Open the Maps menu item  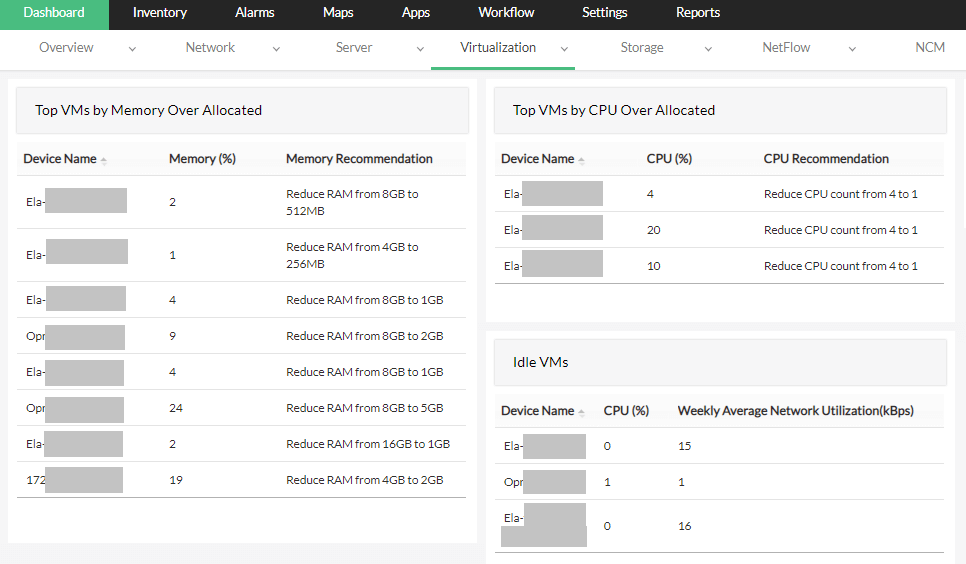coord(338,13)
